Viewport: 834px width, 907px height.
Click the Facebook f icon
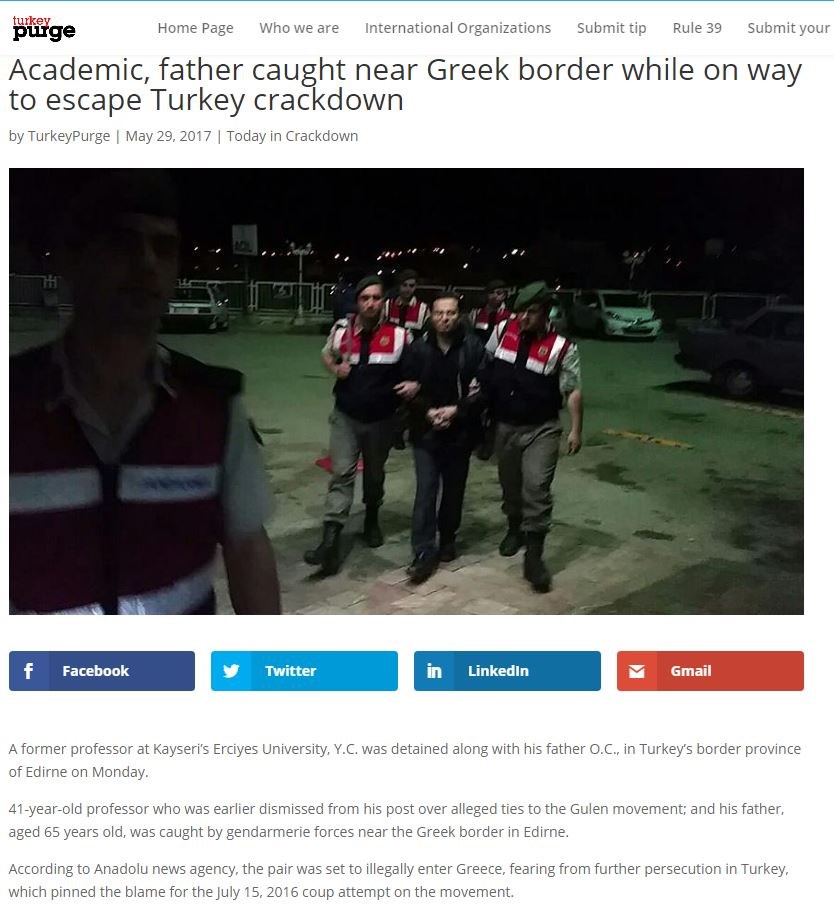point(28,671)
